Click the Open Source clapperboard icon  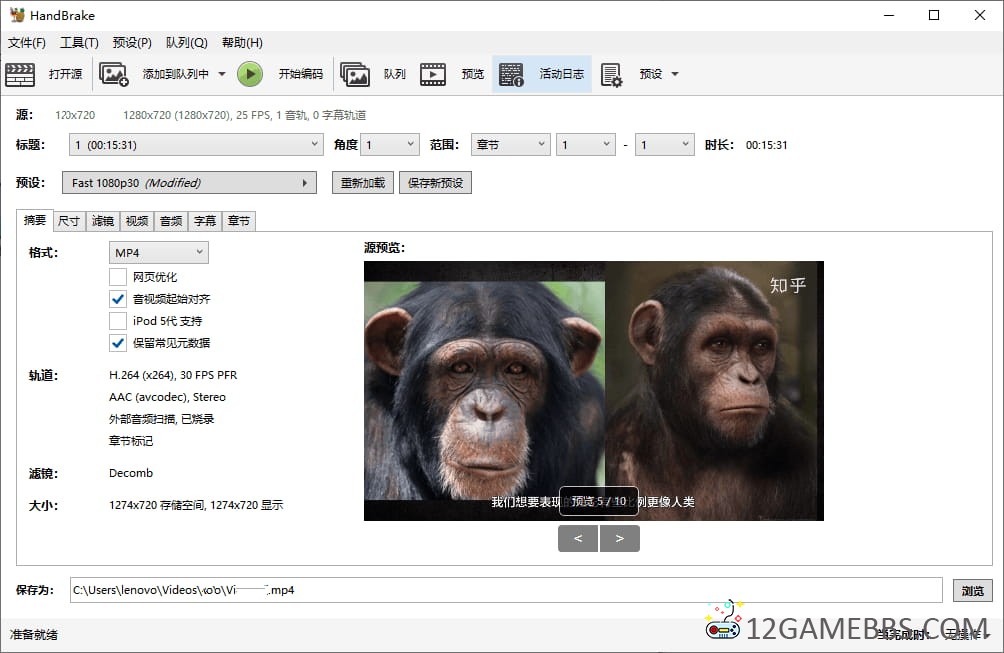20,74
